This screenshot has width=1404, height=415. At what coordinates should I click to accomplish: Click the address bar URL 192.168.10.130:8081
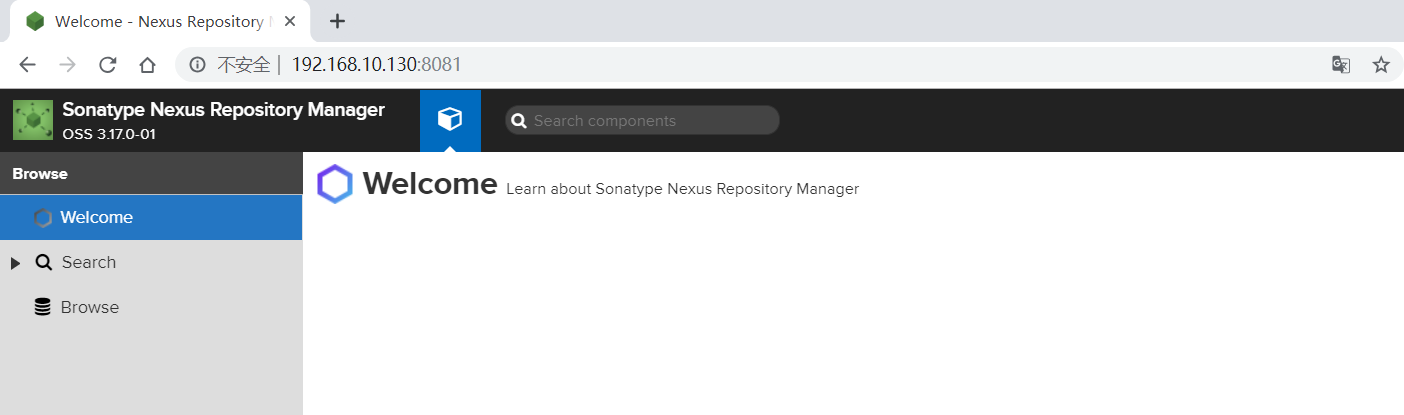pos(376,65)
